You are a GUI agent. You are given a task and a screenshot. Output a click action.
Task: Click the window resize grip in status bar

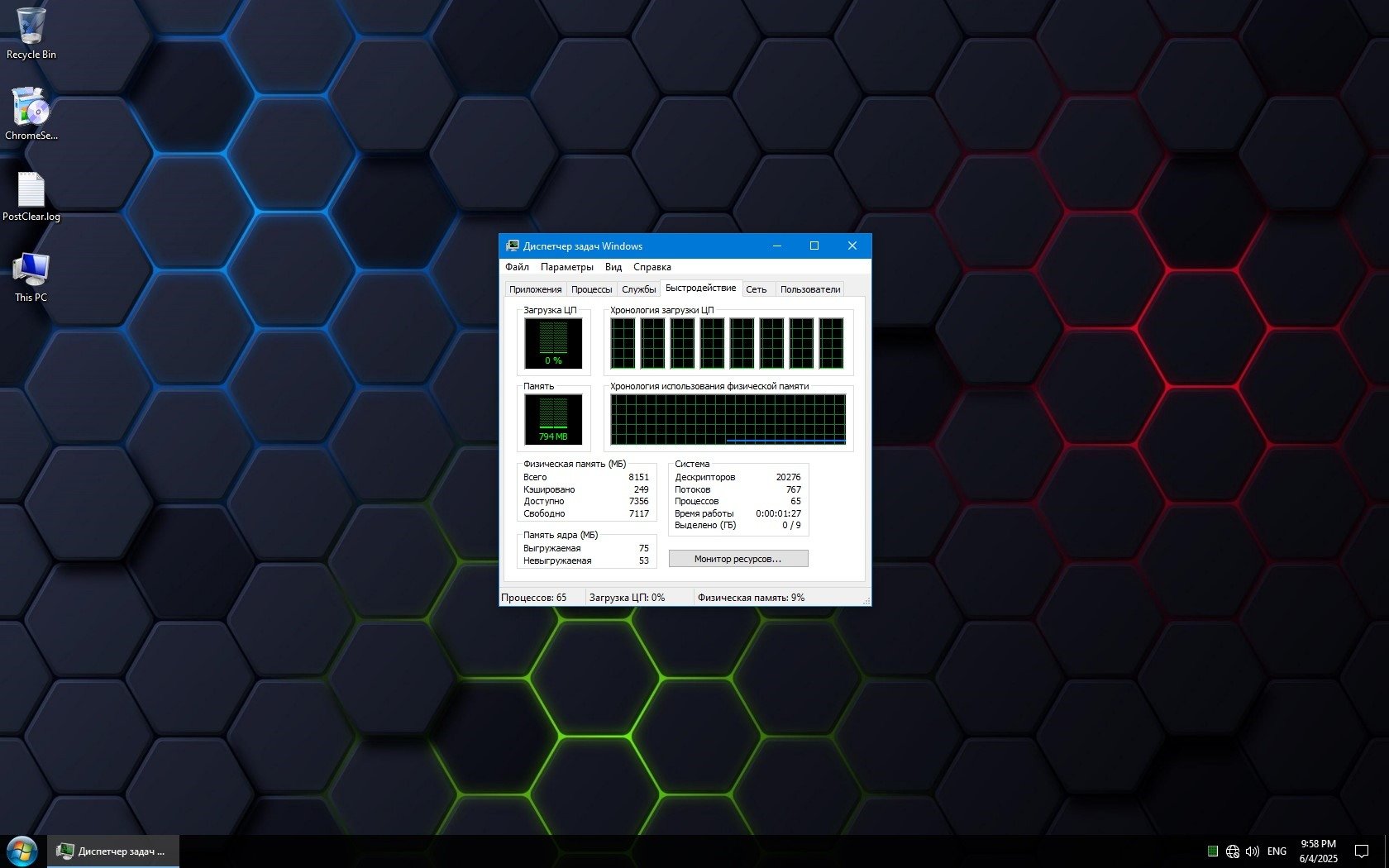(866, 600)
